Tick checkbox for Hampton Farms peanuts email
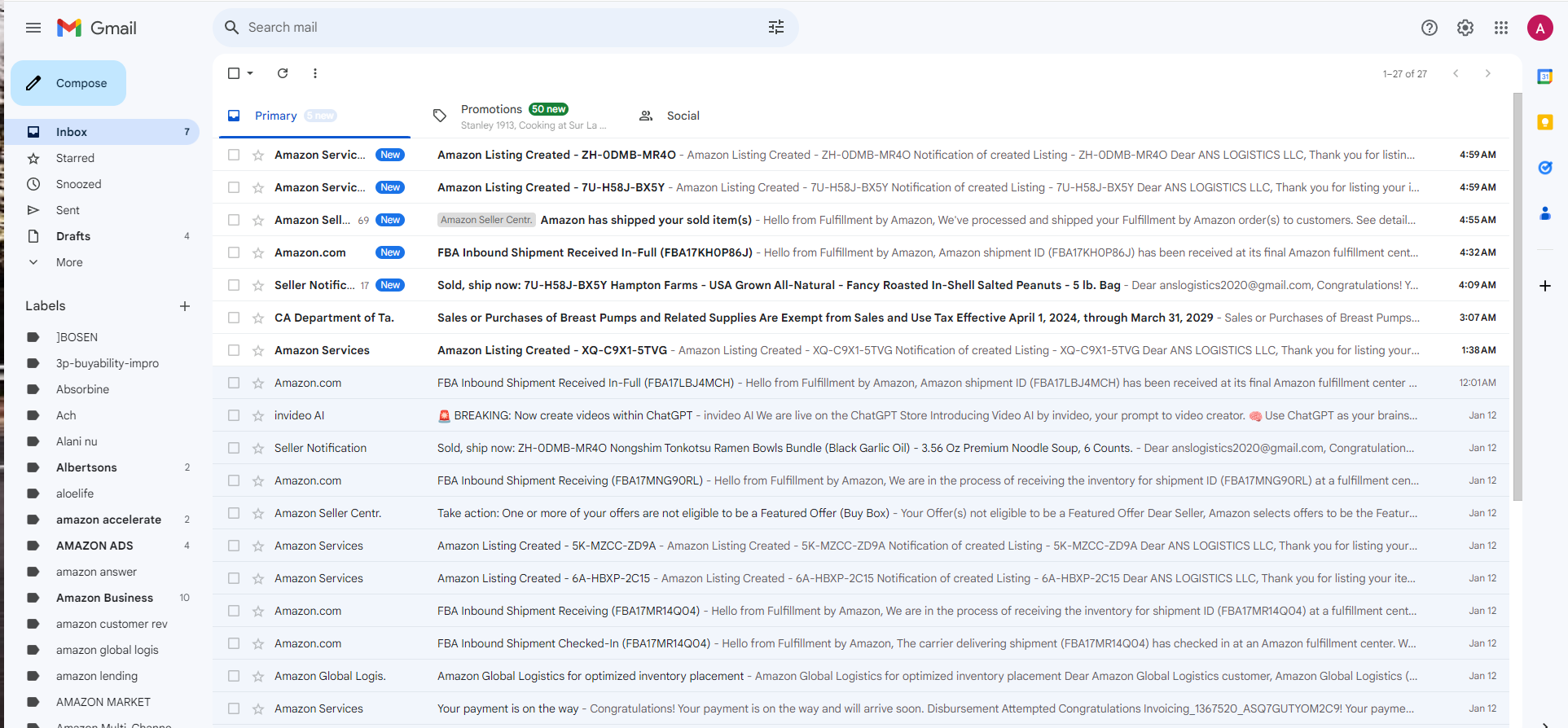This screenshot has width=1568, height=728. pyautogui.click(x=234, y=285)
